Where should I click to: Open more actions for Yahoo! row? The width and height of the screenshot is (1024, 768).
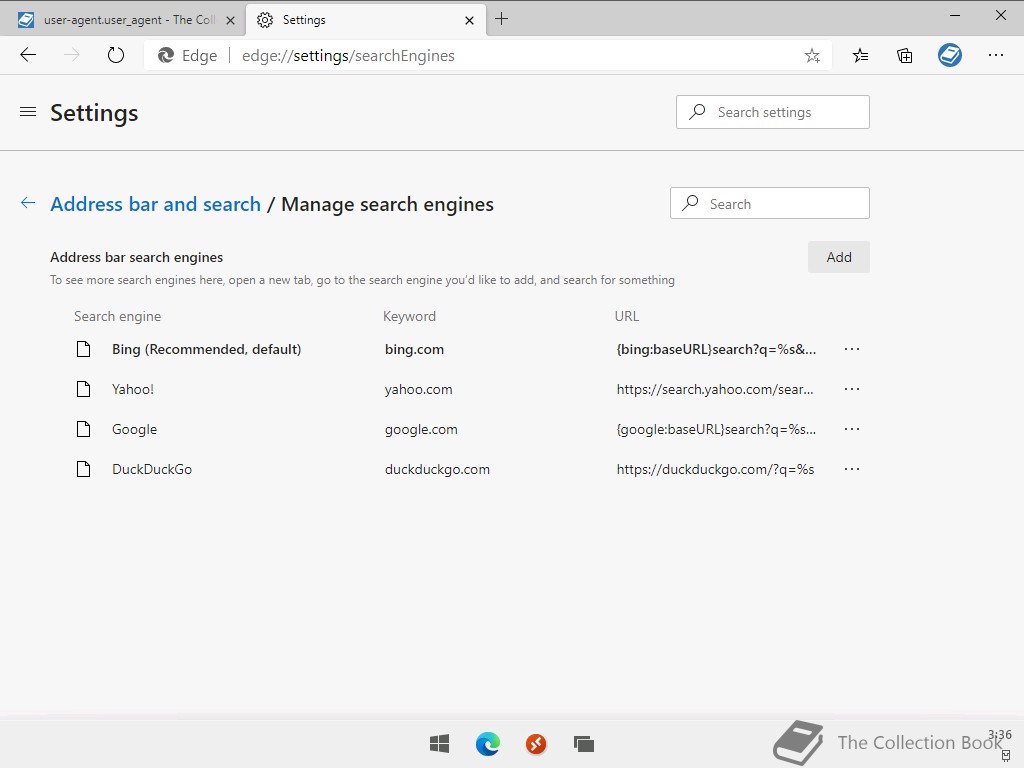pyautogui.click(x=852, y=389)
